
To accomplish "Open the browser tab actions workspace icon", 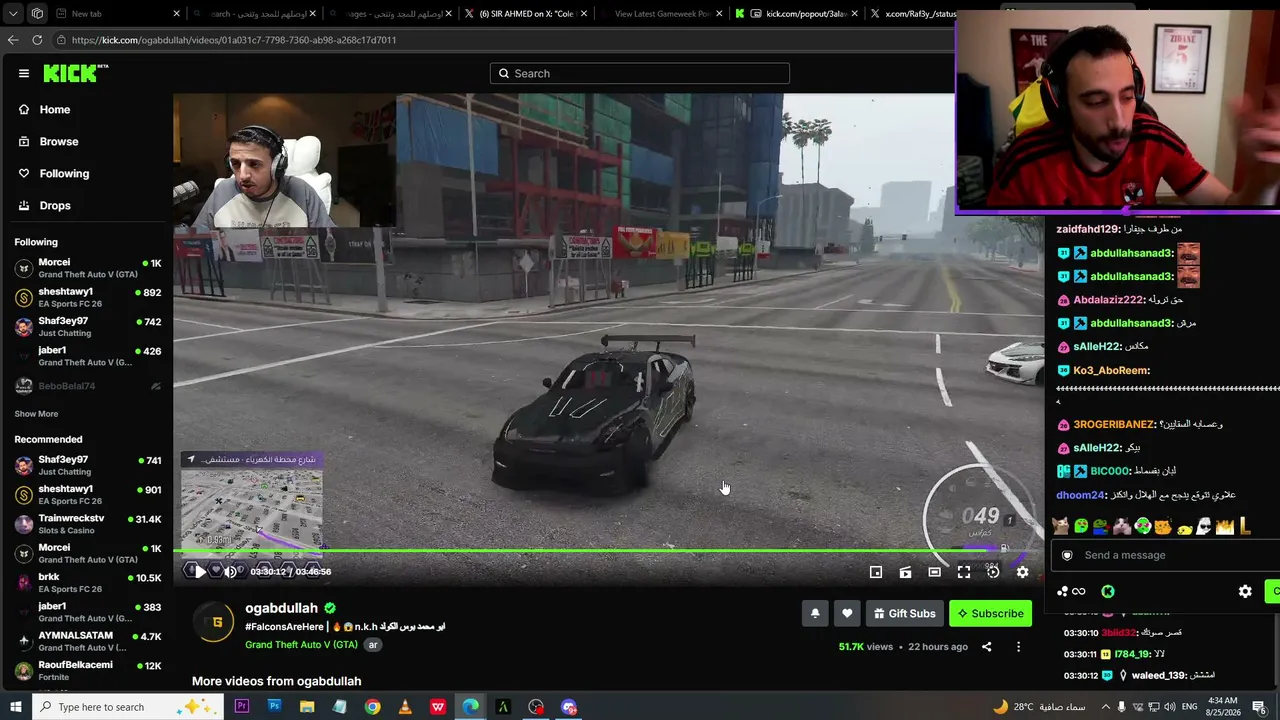I will click(x=37, y=14).
